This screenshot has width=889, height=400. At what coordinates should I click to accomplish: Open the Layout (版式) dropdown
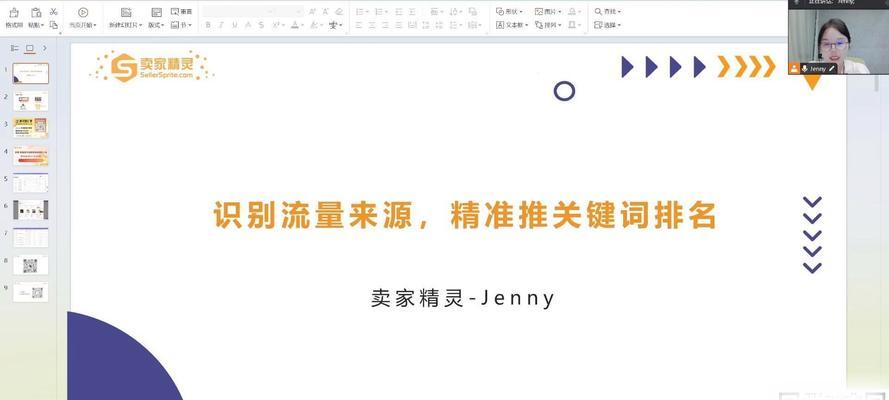coord(156,25)
